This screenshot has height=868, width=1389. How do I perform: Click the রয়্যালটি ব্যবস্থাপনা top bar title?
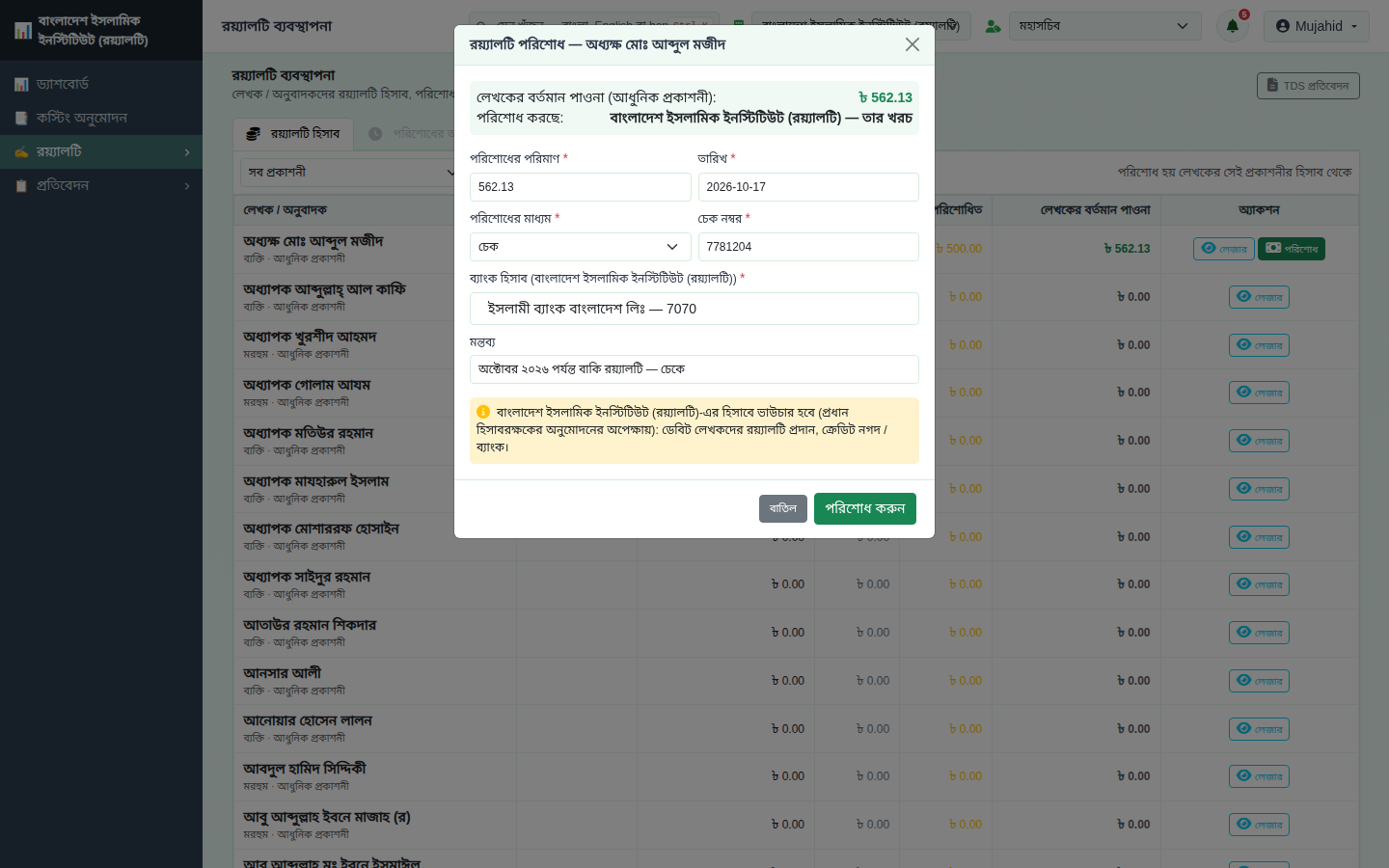pos(277,26)
